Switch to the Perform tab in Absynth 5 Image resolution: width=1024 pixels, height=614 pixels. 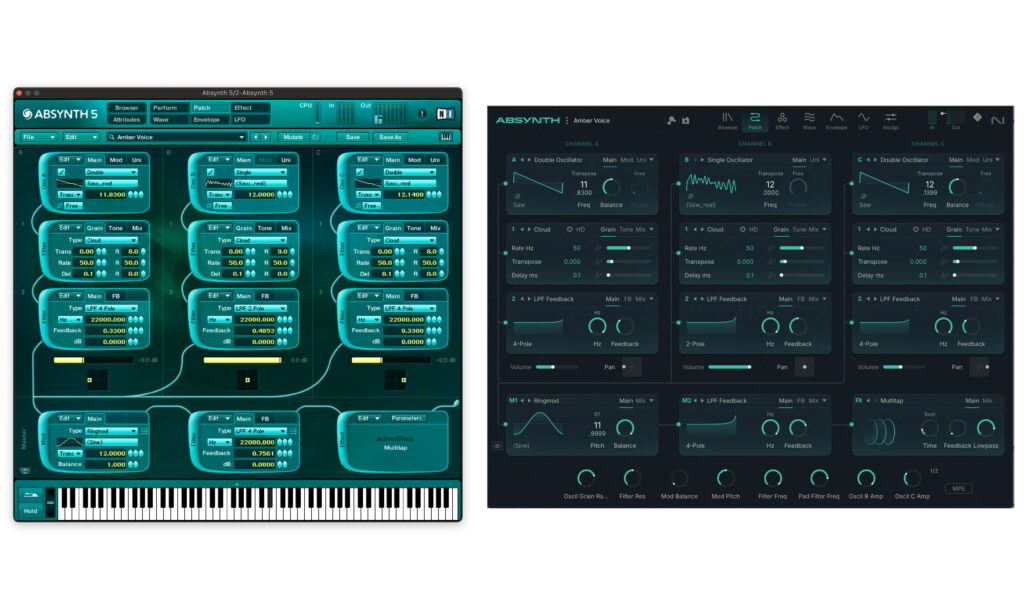coord(164,108)
